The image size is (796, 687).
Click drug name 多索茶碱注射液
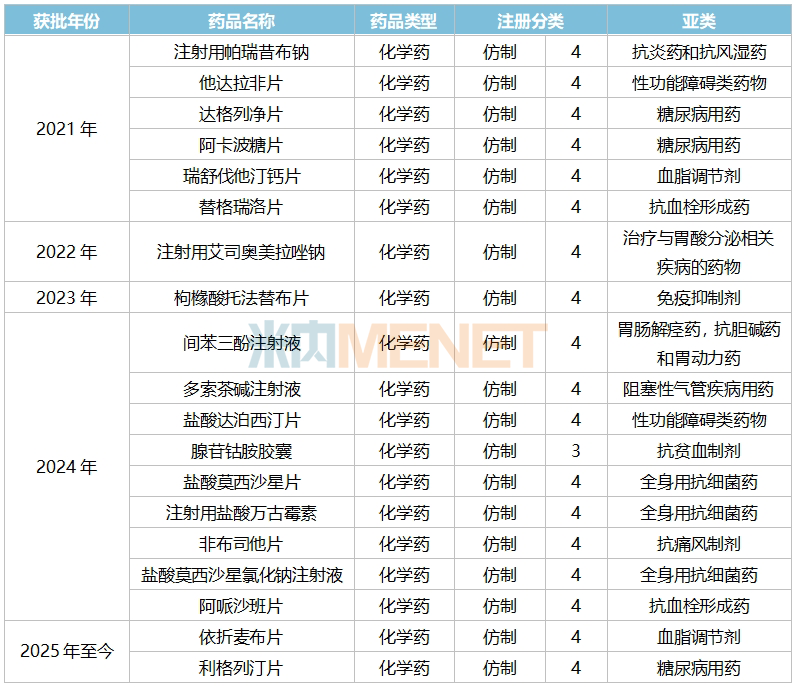pos(242,389)
